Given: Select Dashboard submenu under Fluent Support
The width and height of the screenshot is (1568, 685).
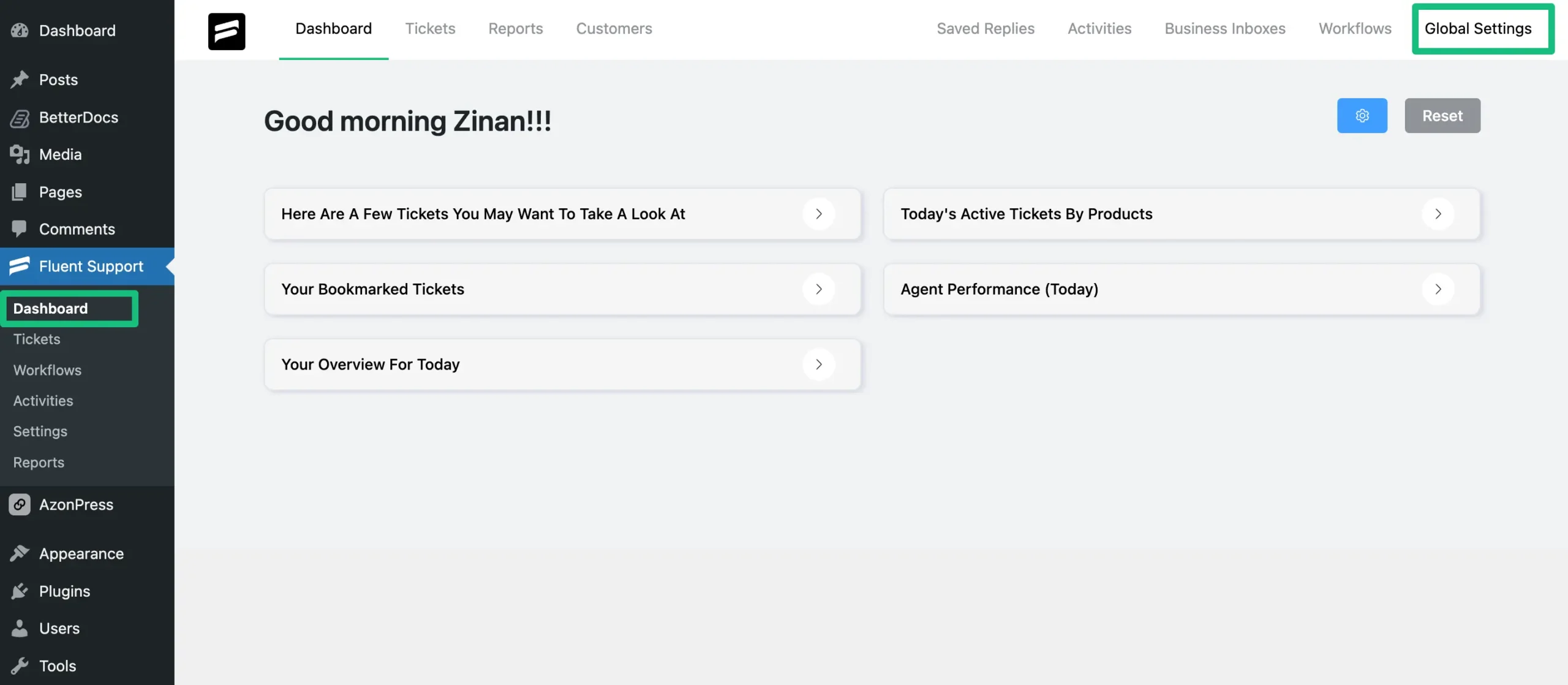Looking at the screenshot, I should (x=50, y=308).
